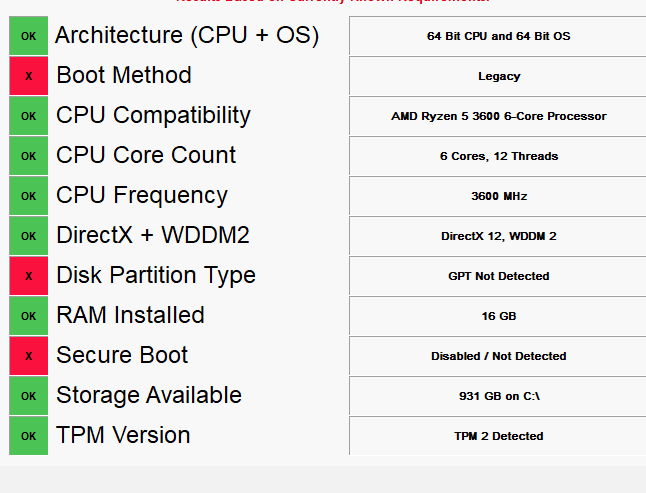
Task: Click the OK status icon for CPU Compatibility
Action: click(x=28, y=116)
